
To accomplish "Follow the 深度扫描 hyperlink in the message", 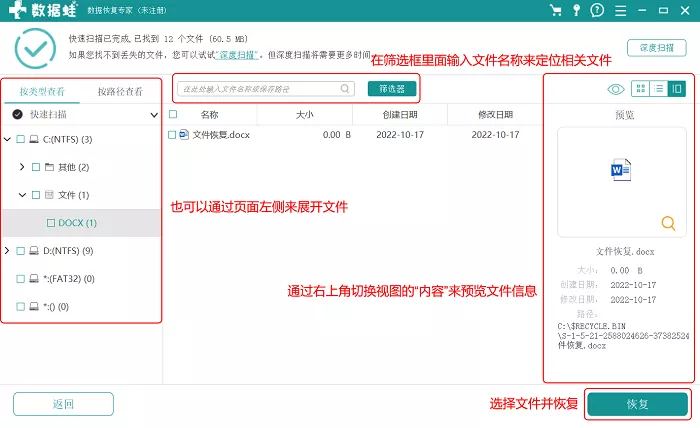I will pos(237,55).
